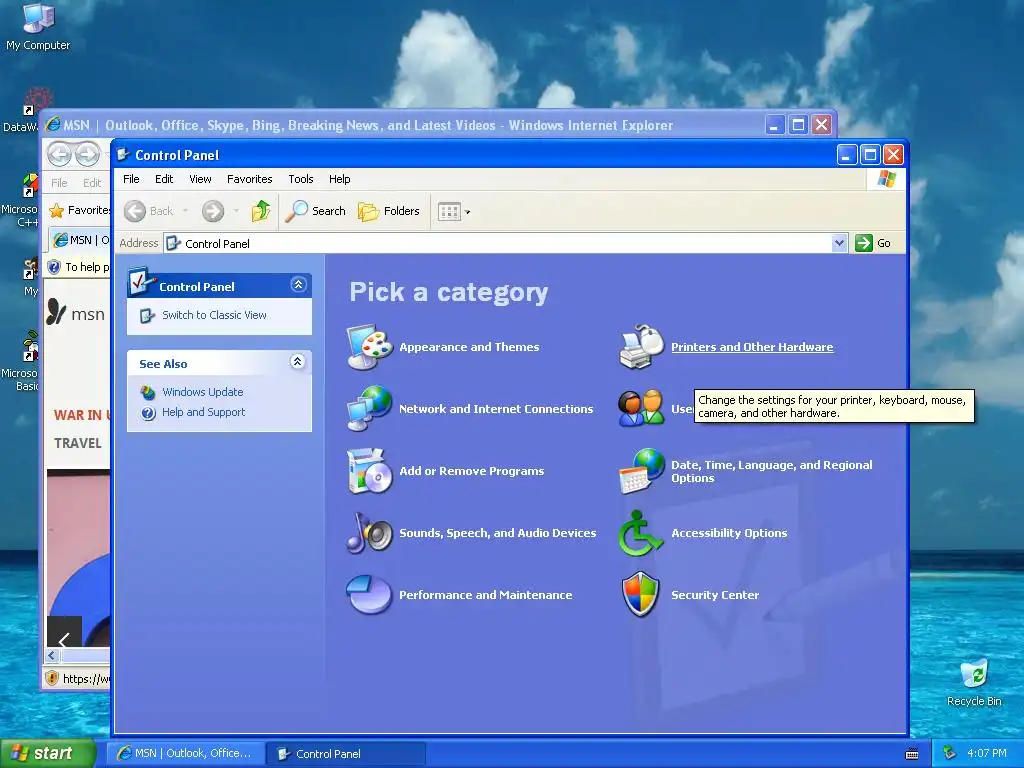
Task: Open the Accessibility Options wheelchair icon
Action: click(x=641, y=533)
